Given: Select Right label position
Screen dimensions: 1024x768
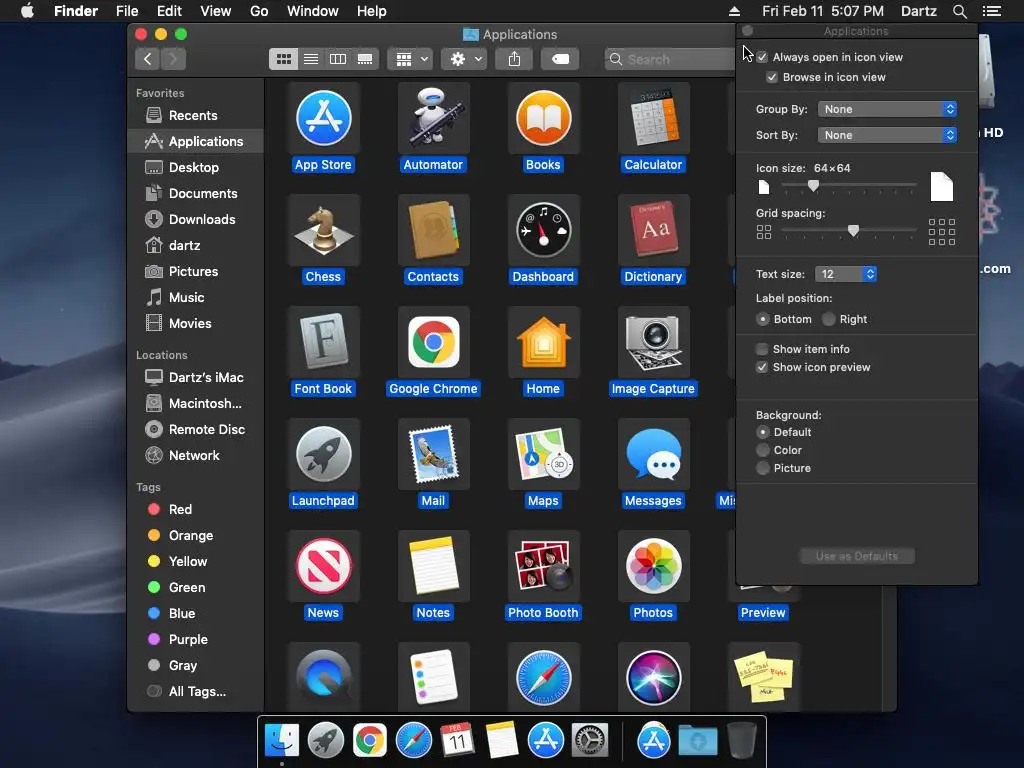Looking at the screenshot, I should coord(829,319).
